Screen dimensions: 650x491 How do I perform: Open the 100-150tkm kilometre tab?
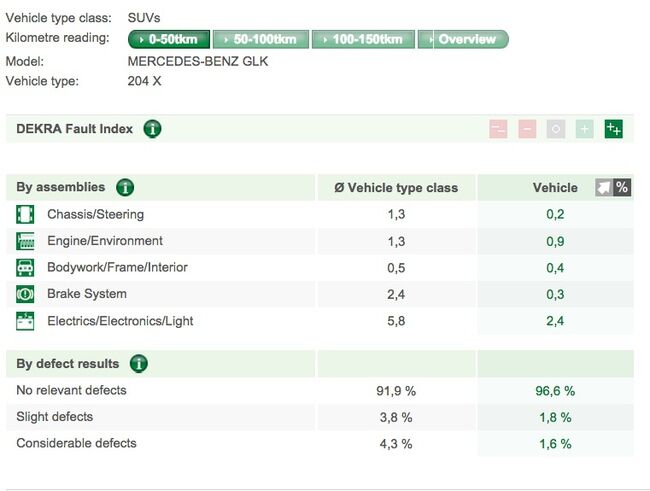(x=362, y=39)
